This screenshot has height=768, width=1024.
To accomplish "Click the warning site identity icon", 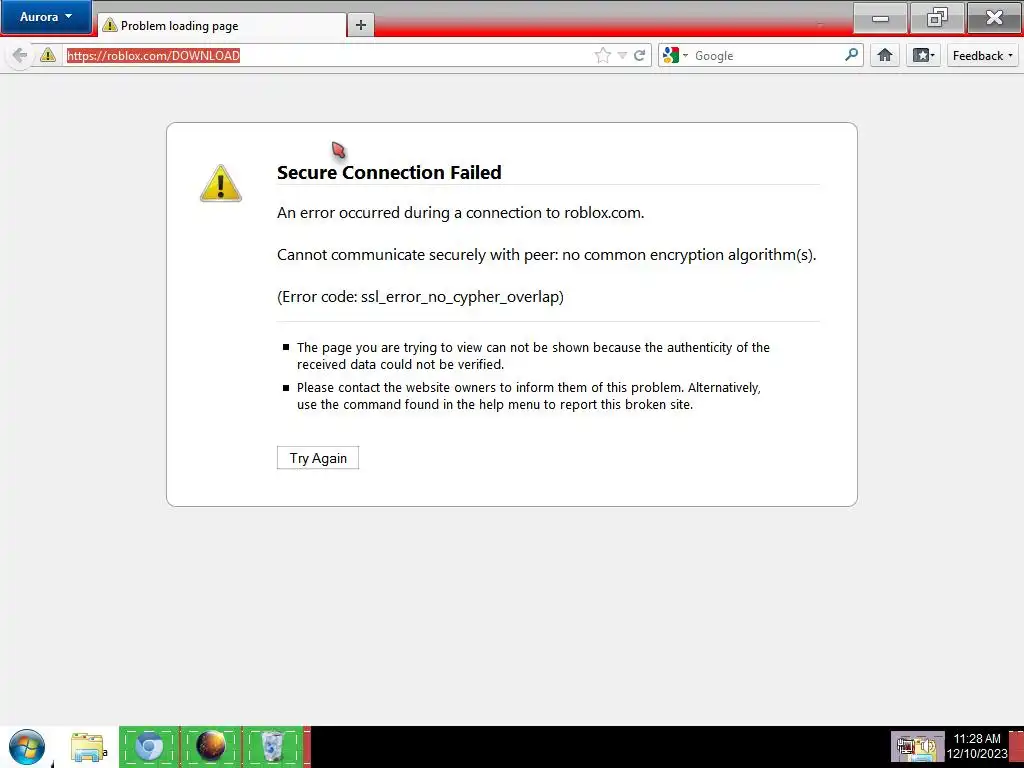I will [x=48, y=56].
